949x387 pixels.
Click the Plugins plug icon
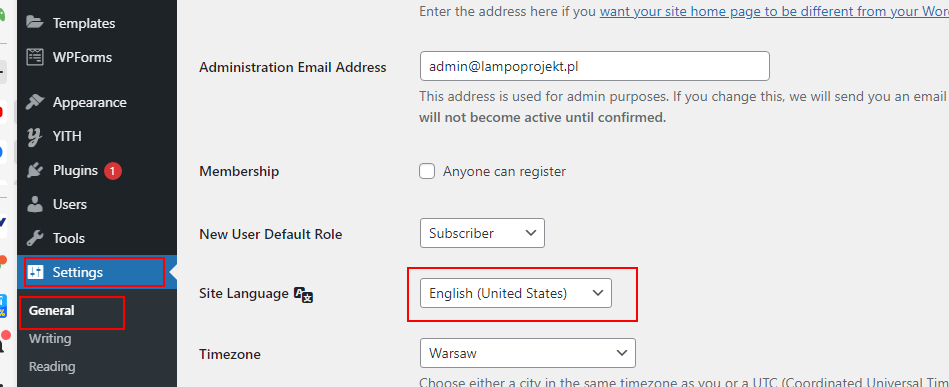35,171
